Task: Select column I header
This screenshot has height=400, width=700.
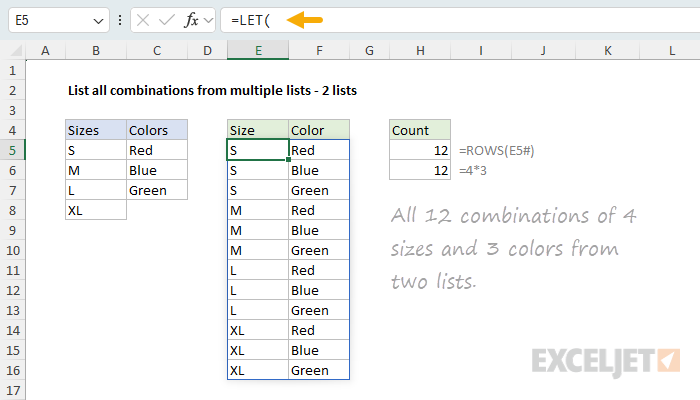Action: coord(481,50)
